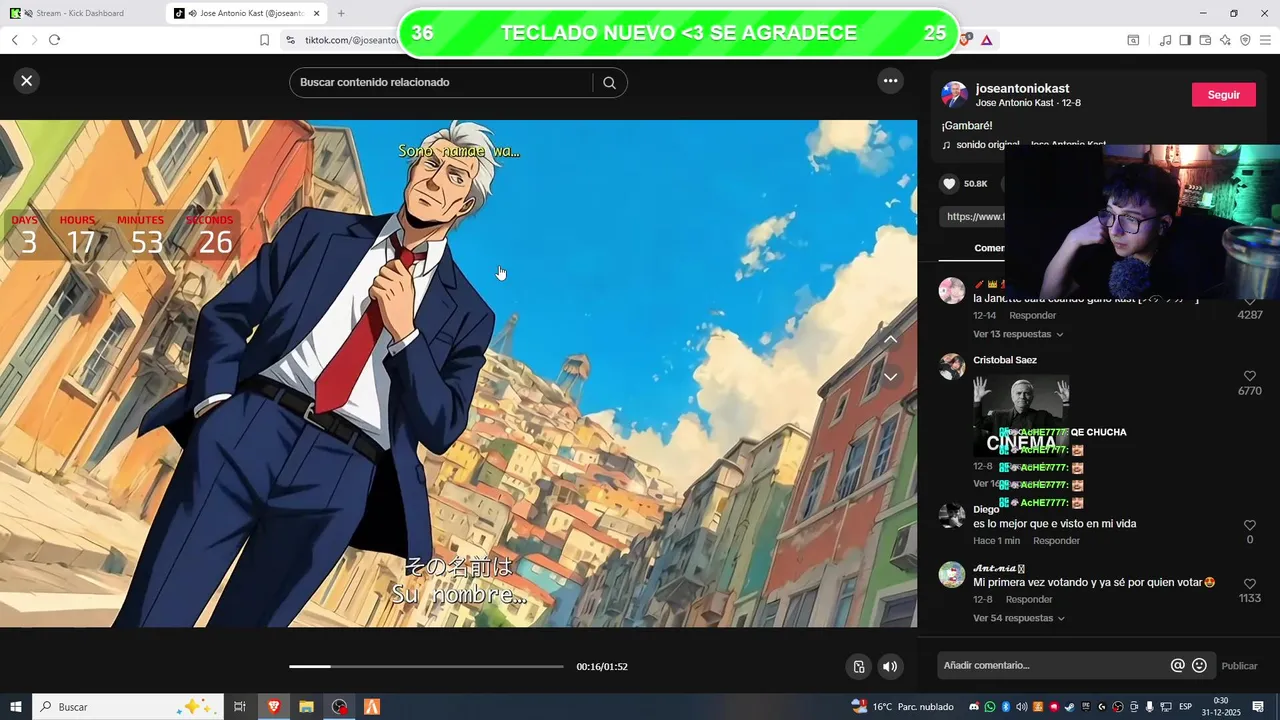Click the taskbar Buscar search box

coord(128,707)
